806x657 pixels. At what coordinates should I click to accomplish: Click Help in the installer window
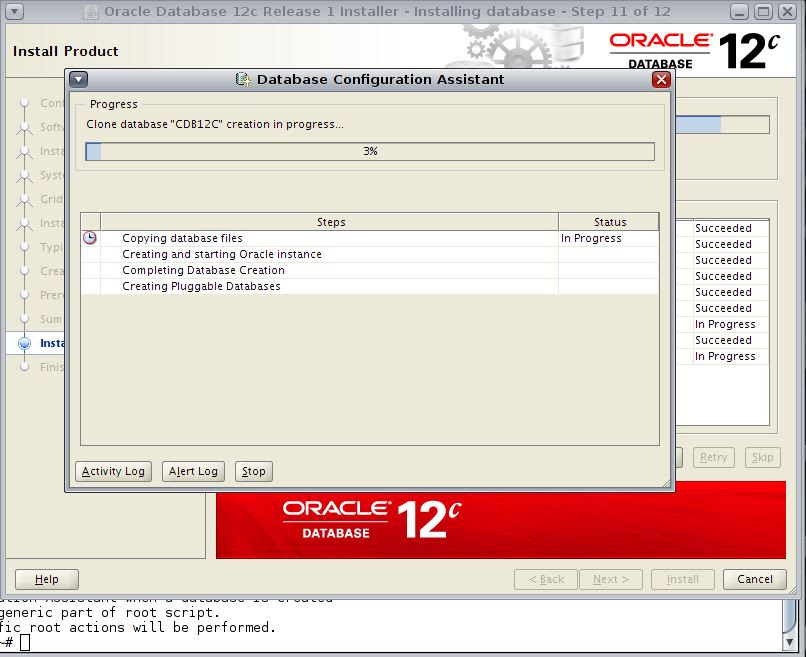[47, 579]
